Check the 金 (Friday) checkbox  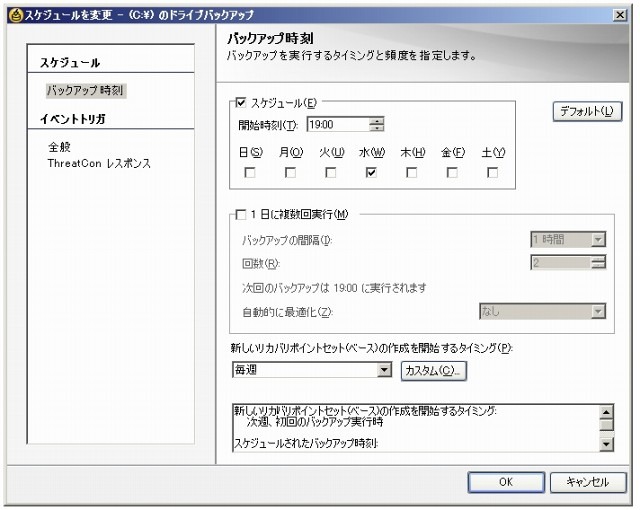[452, 172]
